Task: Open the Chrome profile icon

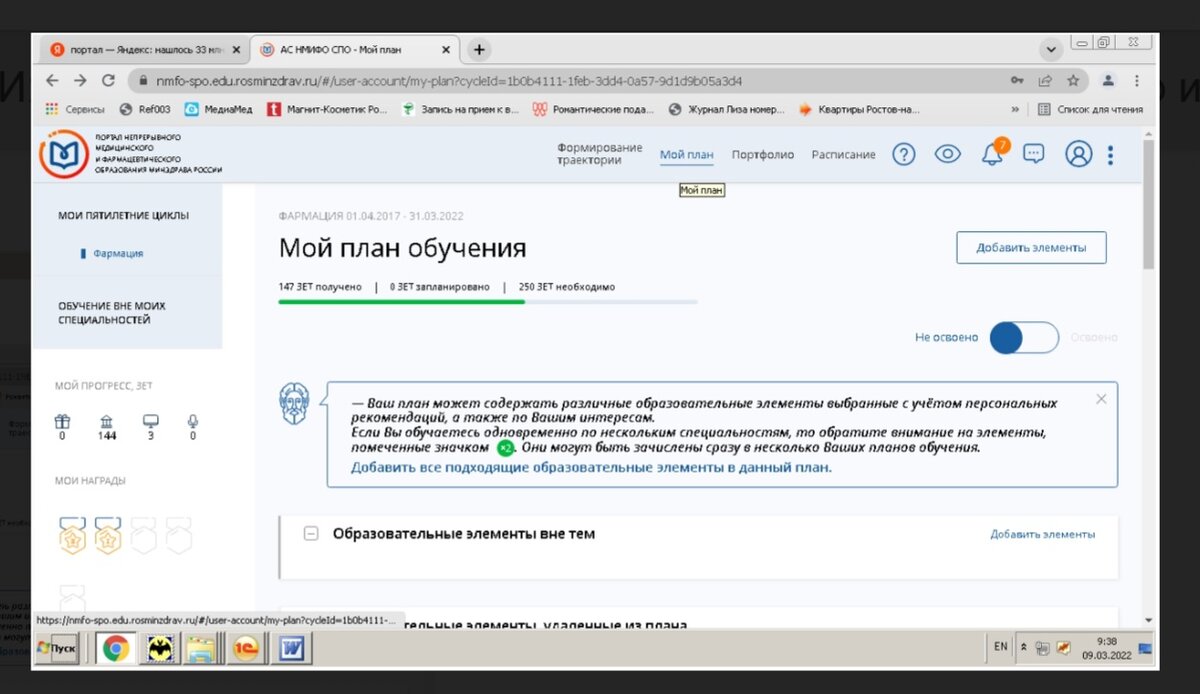Action: point(1108,81)
